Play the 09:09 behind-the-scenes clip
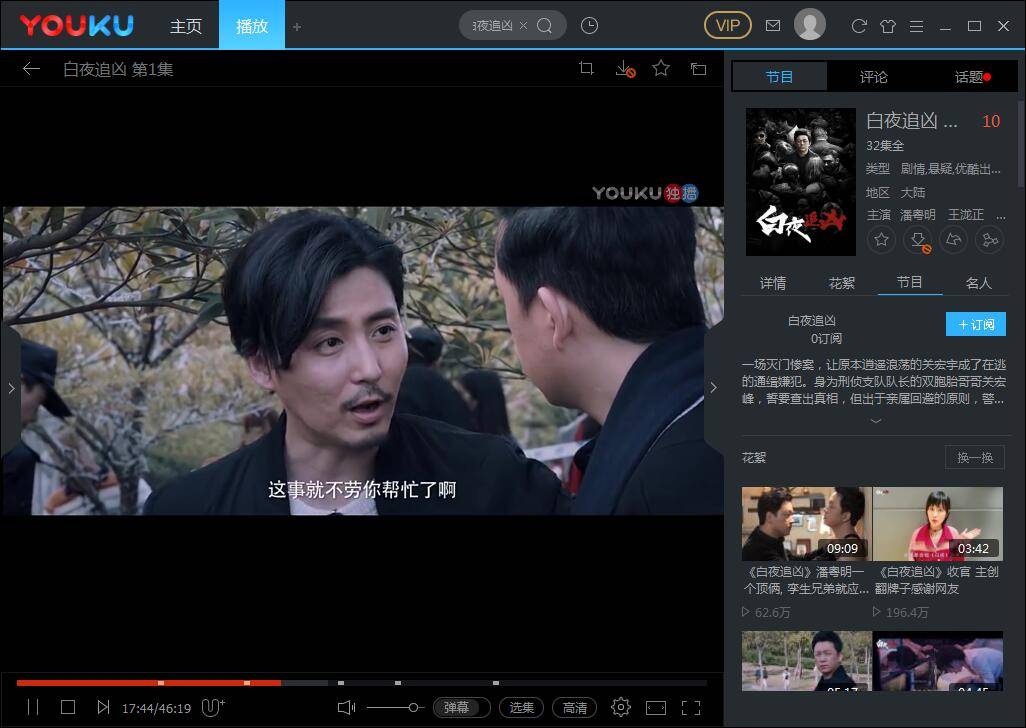Image resolution: width=1026 pixels, height=728 pixels. coord(807,524)
